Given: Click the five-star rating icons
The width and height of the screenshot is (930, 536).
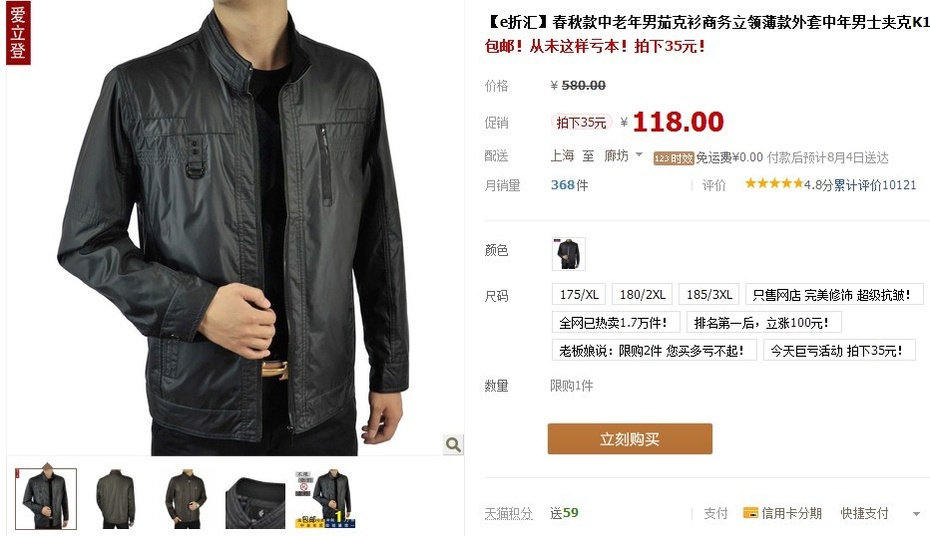Looking at the screenshot, I should point(774,184).
